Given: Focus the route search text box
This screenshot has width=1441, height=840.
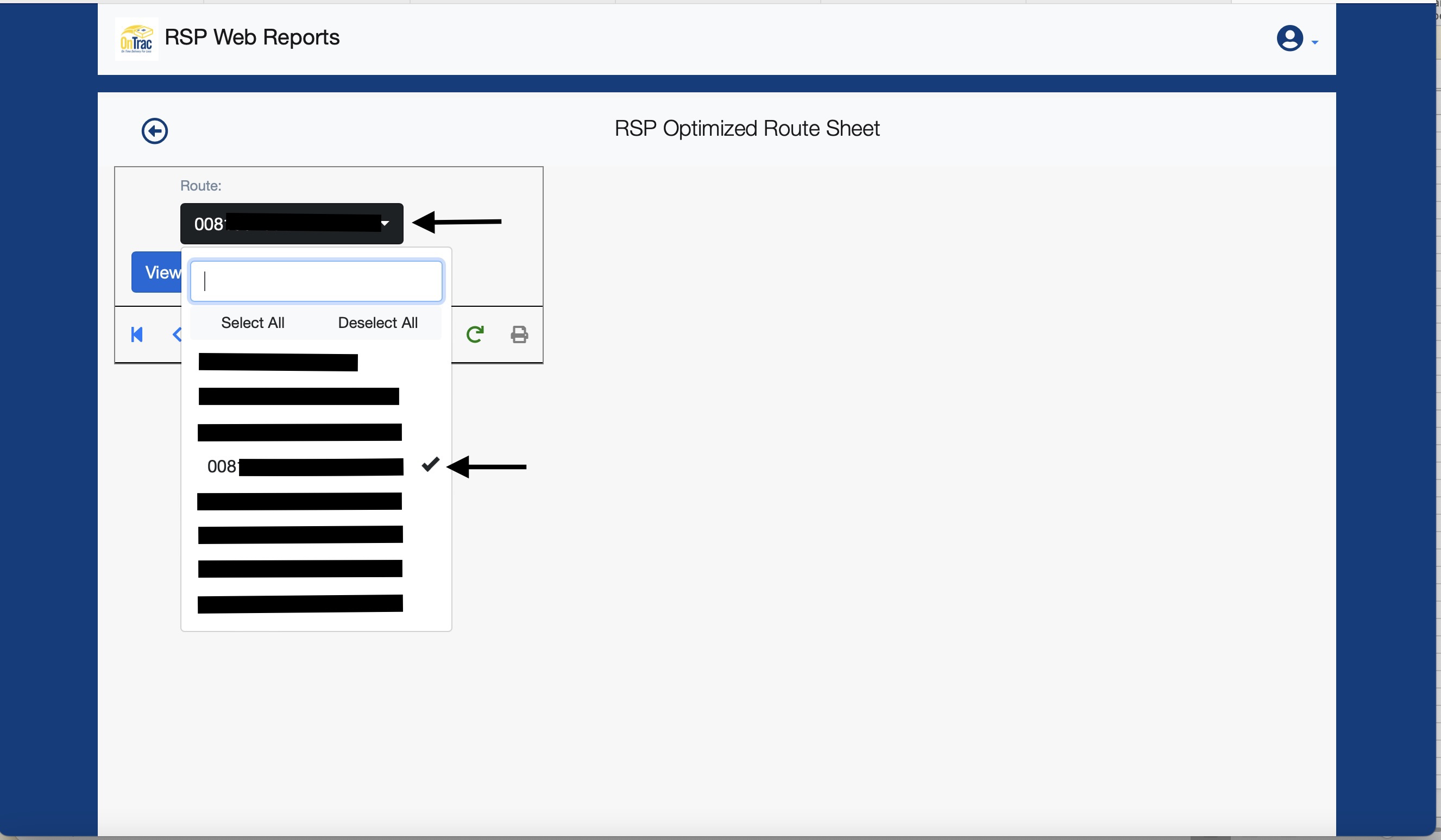Looking at the screenshot, I should pyautogui.click(x=316, y=281).
